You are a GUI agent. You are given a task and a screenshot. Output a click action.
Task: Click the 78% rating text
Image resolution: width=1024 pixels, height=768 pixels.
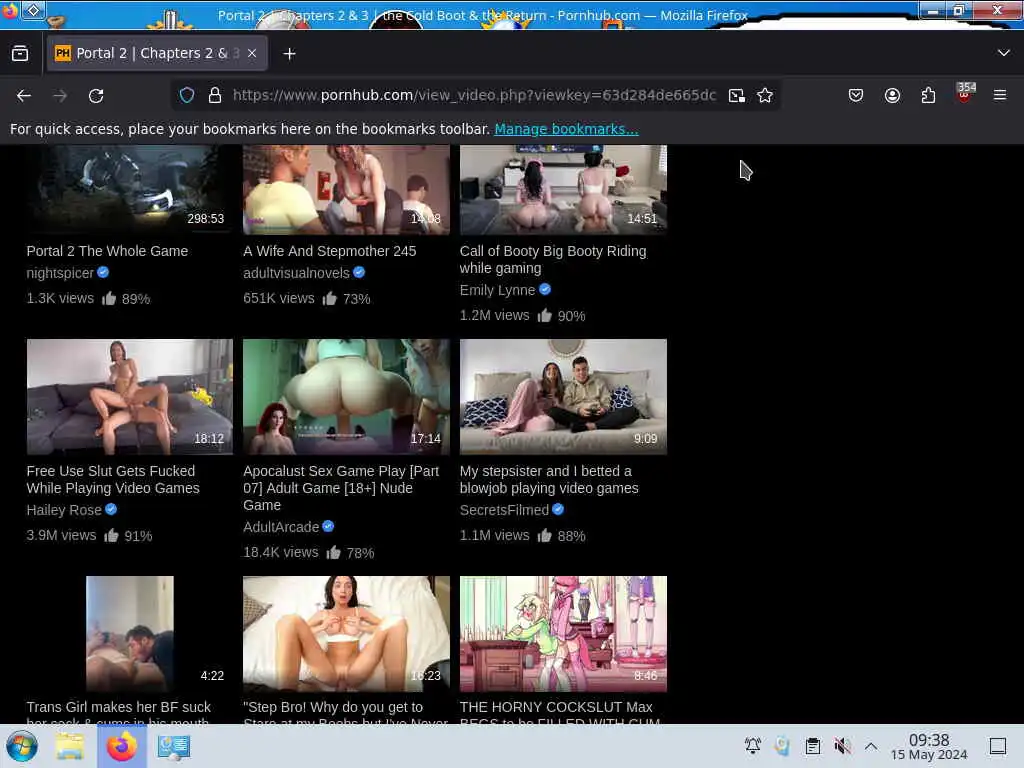pyautogui.click(x=360, y=553)
